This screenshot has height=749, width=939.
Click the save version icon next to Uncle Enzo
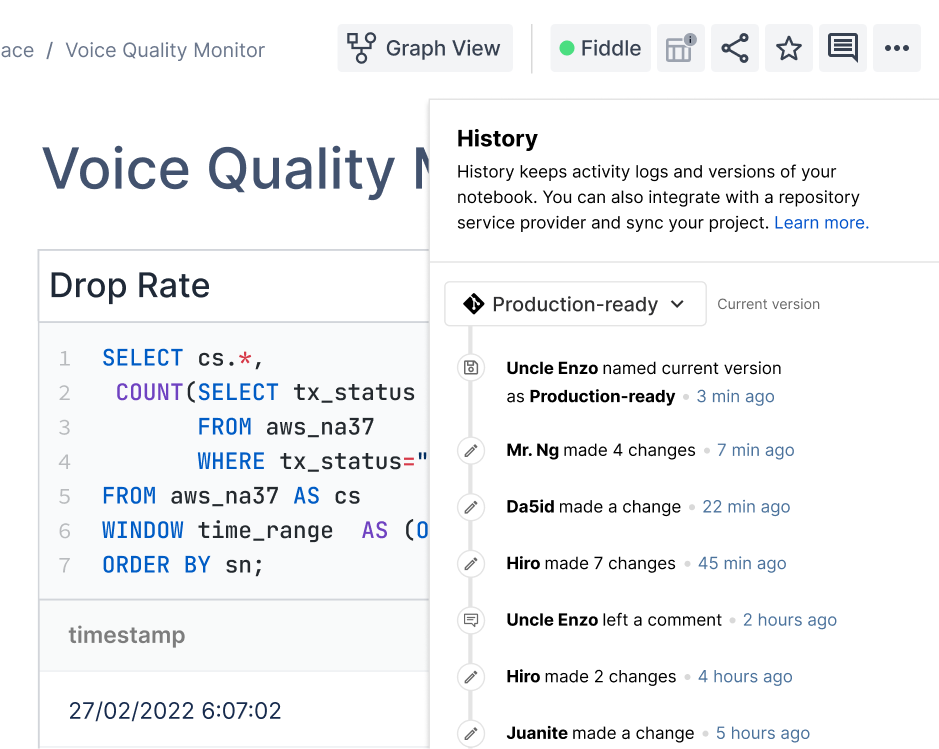click(x=471, y=368)
